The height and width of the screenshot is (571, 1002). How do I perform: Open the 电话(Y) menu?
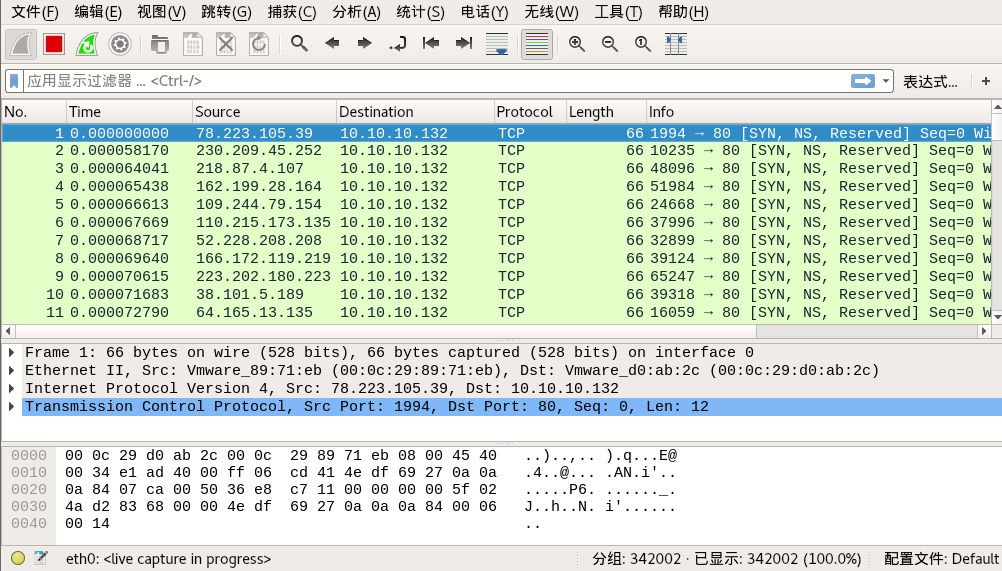pos(484,12)
